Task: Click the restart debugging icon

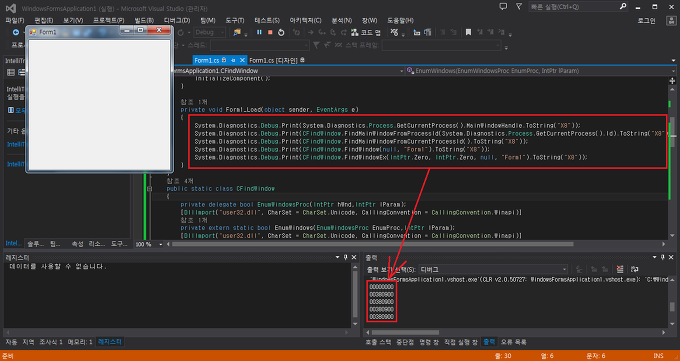Action: tap(281, 32)
